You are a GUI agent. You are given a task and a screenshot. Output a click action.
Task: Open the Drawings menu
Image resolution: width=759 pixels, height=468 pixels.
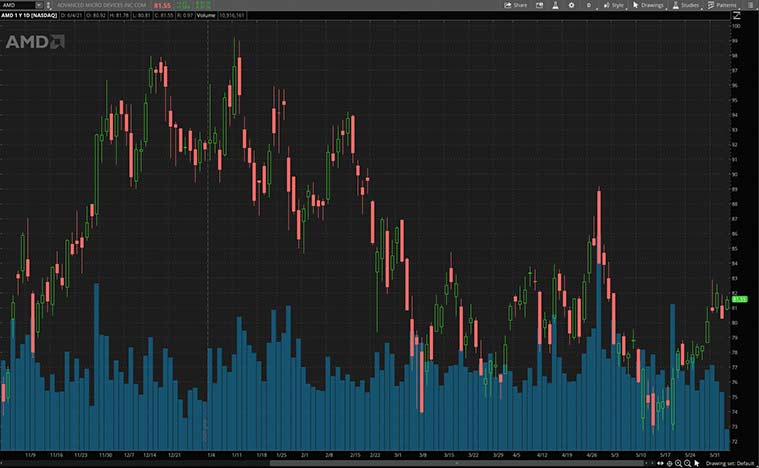pyautogui.click(x=648, y=5)
